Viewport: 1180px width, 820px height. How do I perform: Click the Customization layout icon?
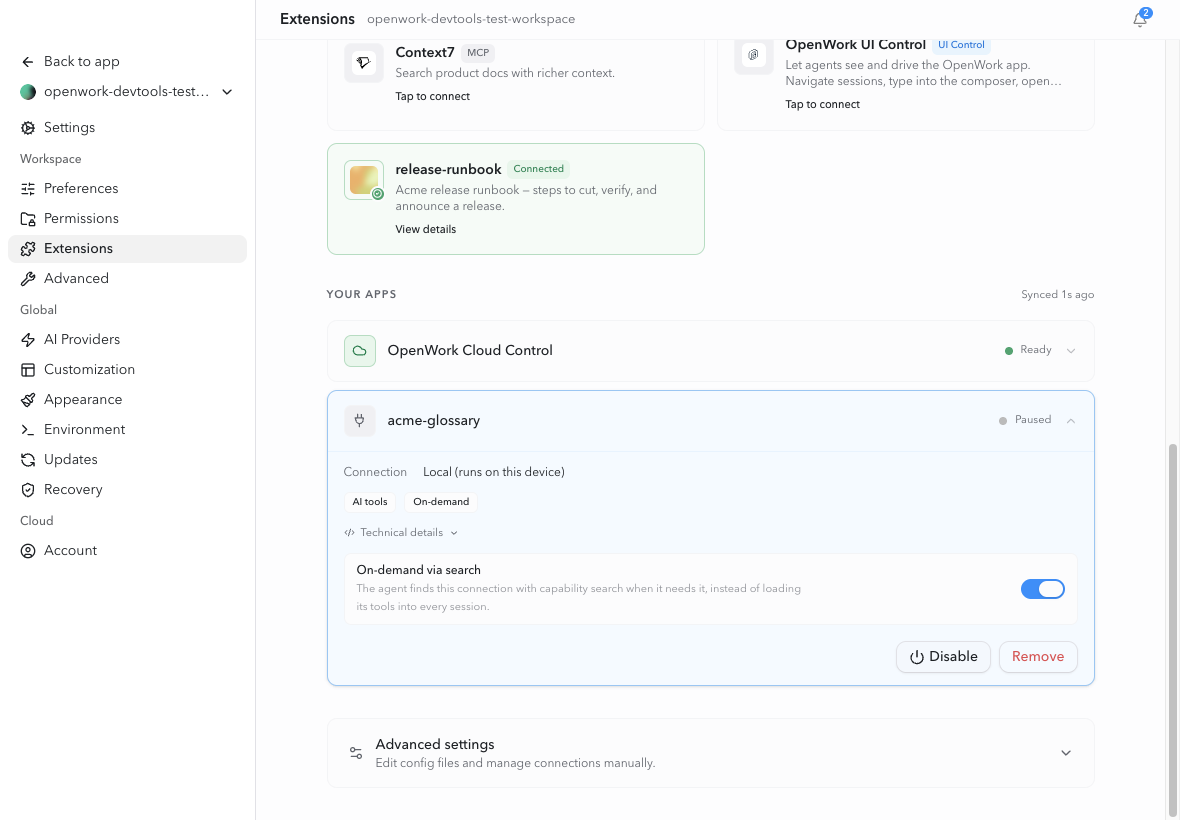[x=28, y=370]
